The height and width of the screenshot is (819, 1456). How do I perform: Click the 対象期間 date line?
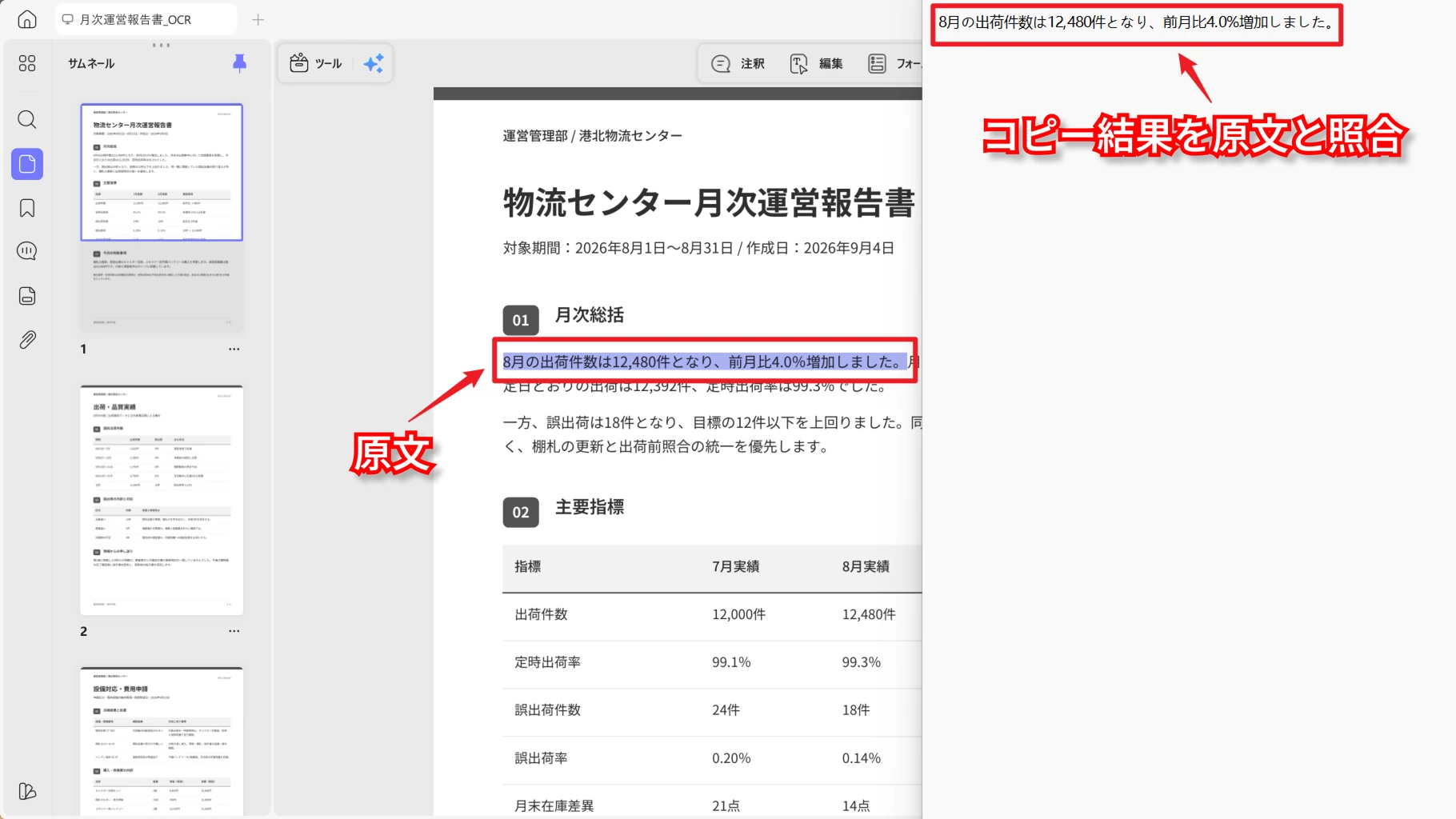698,248
